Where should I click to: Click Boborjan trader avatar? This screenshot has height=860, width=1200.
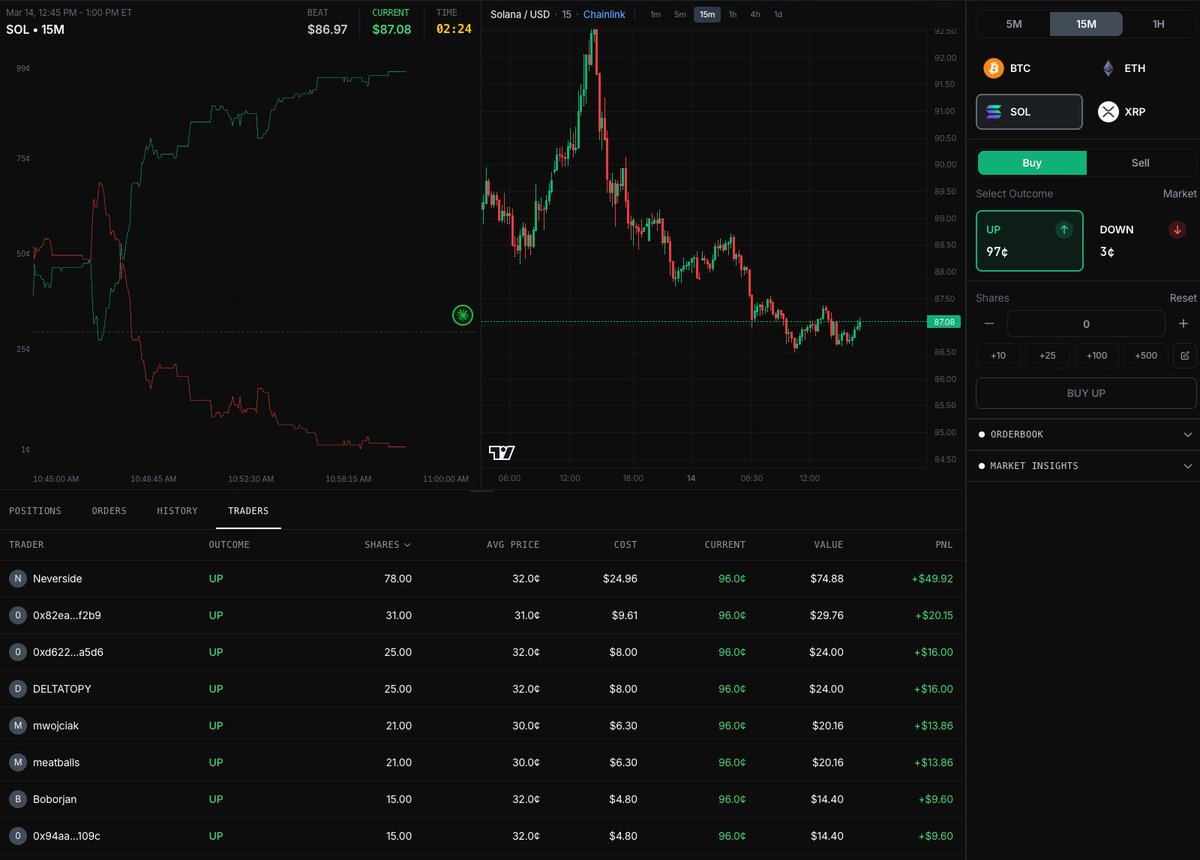(17, 799)
